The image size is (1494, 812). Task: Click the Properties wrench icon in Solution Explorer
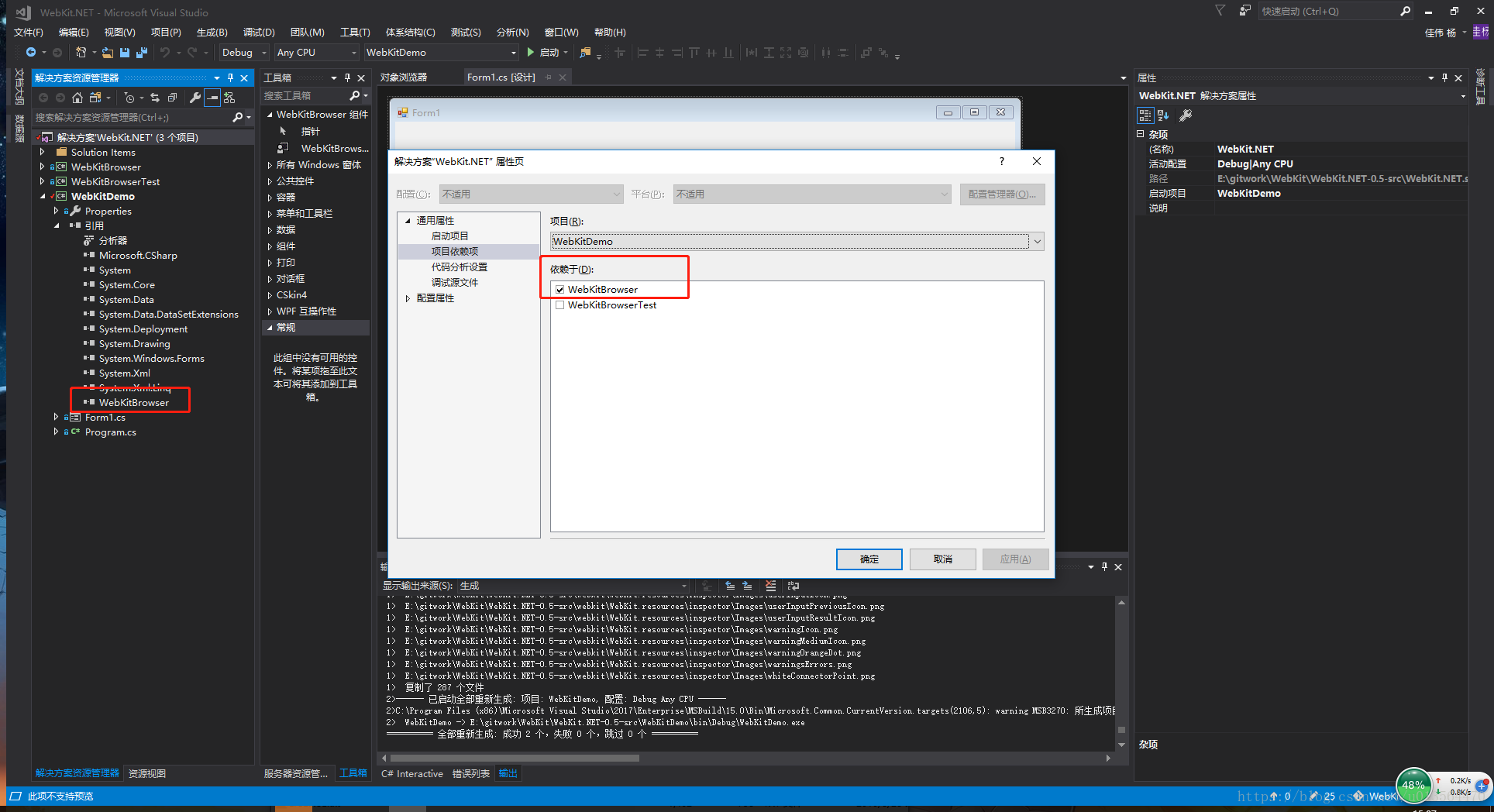195,98
